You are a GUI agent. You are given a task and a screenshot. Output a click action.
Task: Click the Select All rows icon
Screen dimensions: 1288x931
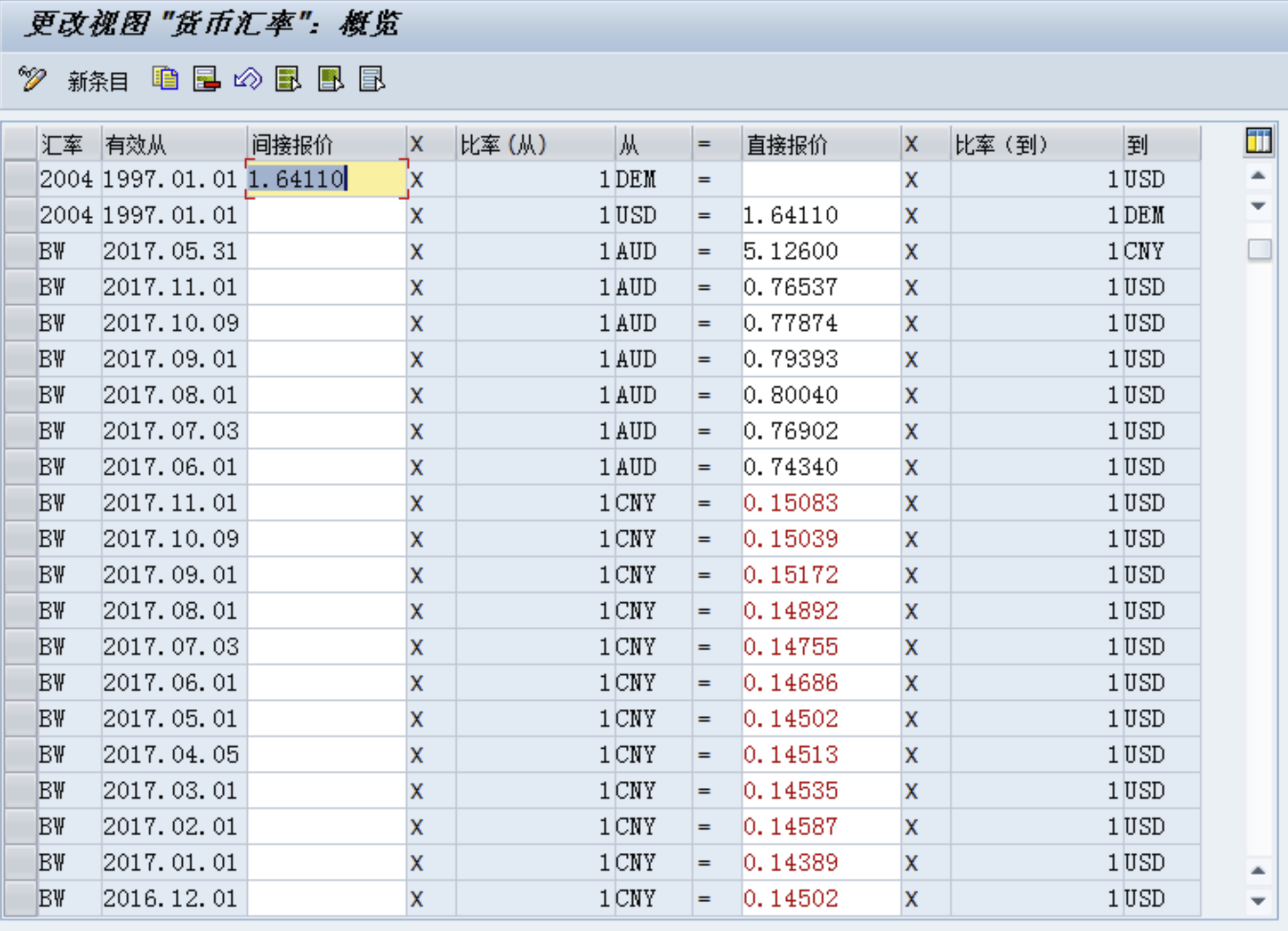click(x=288, y=79)
